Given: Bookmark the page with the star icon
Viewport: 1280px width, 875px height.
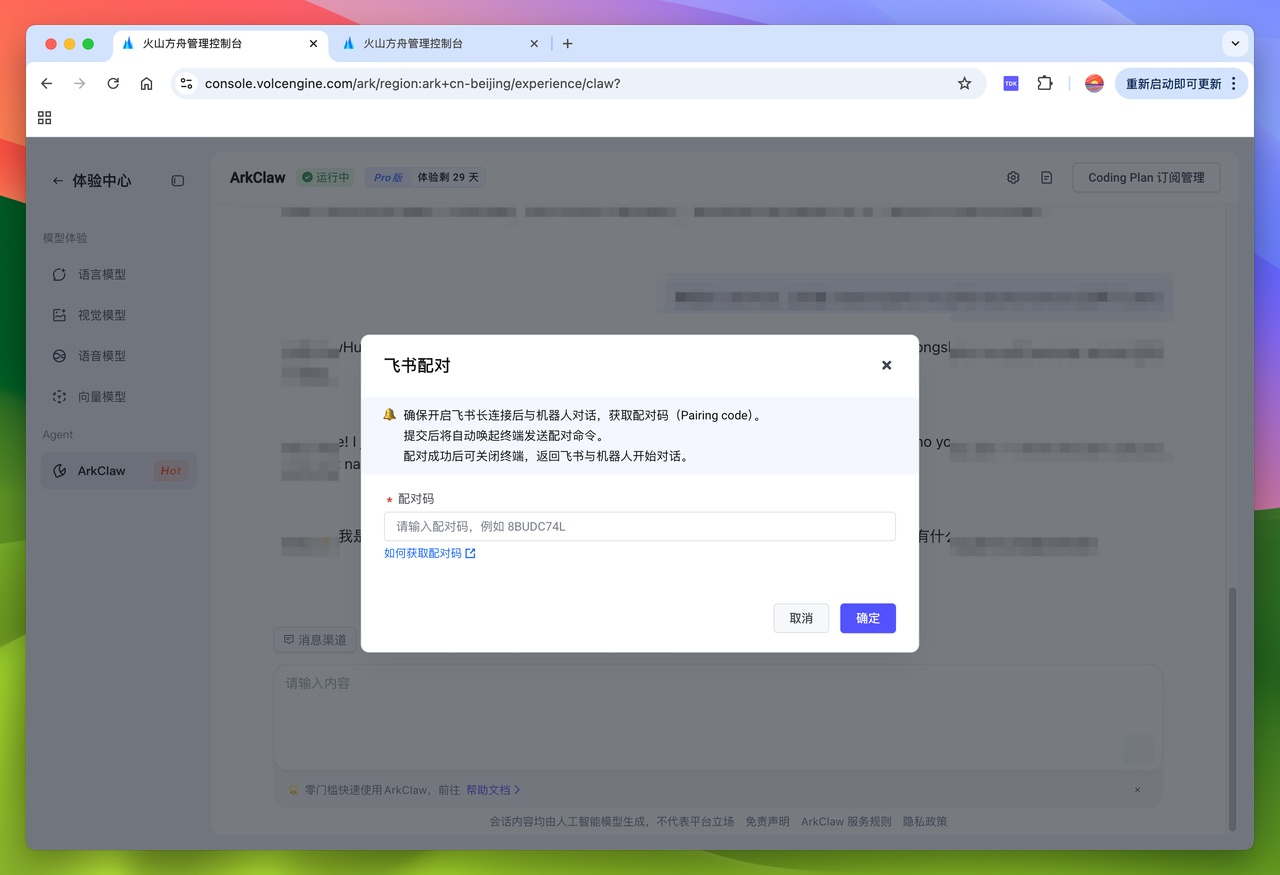Looking at the screenshot, I should coord(965,83).
